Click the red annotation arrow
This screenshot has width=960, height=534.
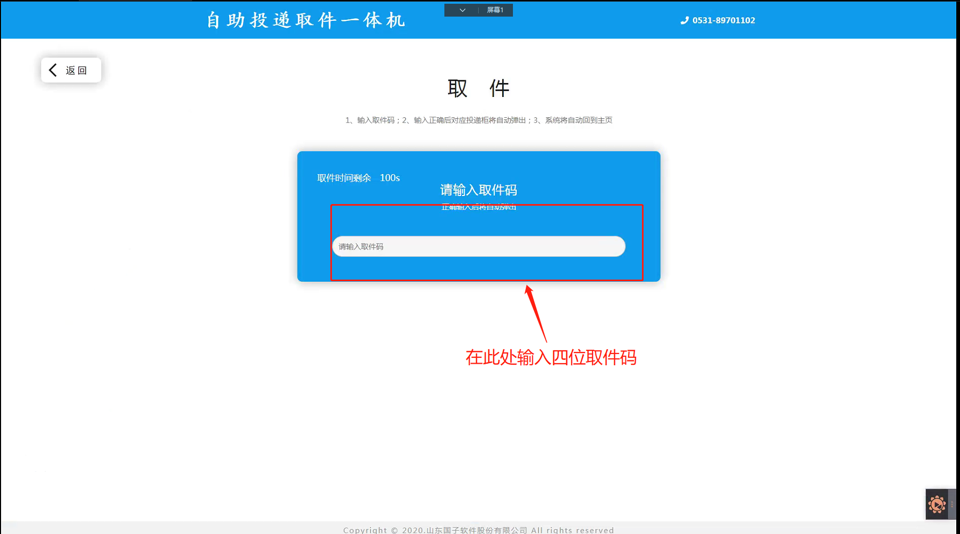[x=535, y=311]
